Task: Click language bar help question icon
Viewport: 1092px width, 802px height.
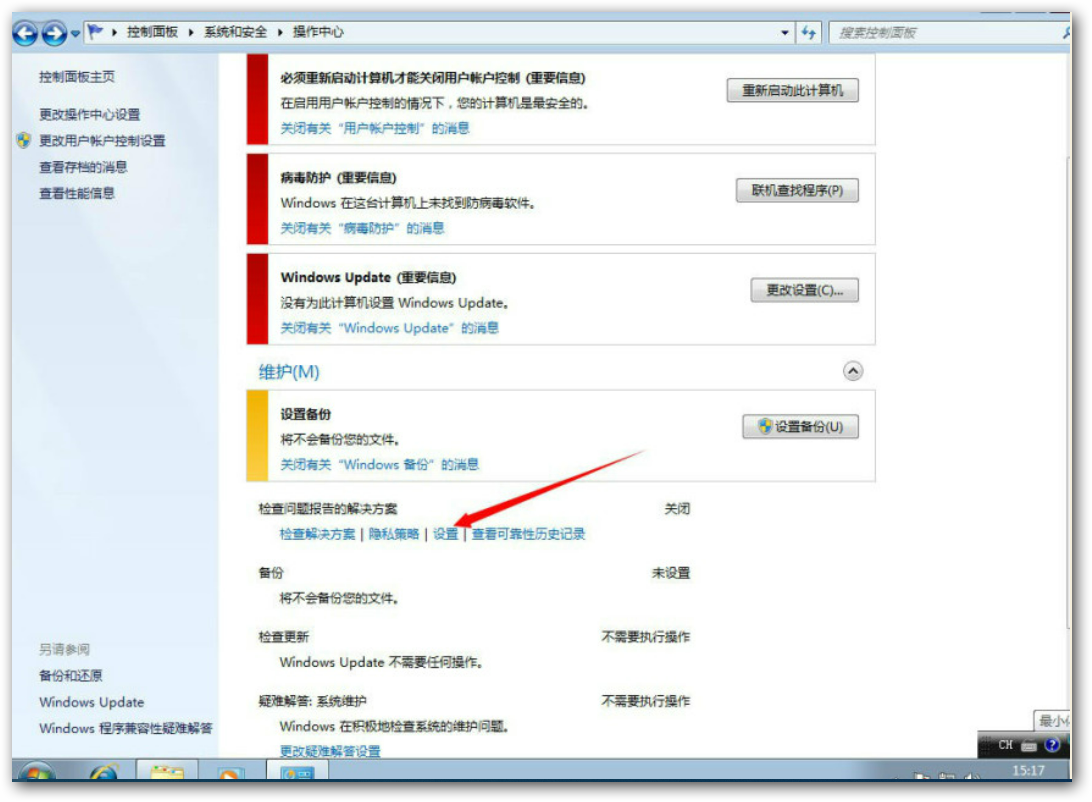Action: 1052,745
